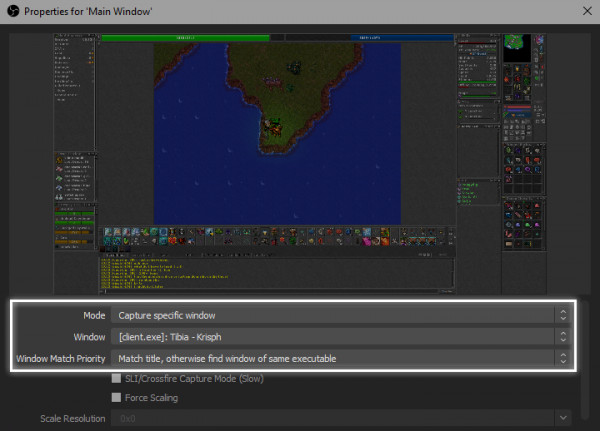This screenshot has width=600, height=431.
Task: Click the green health bar in preview
Action: click(x=185, y=38)
